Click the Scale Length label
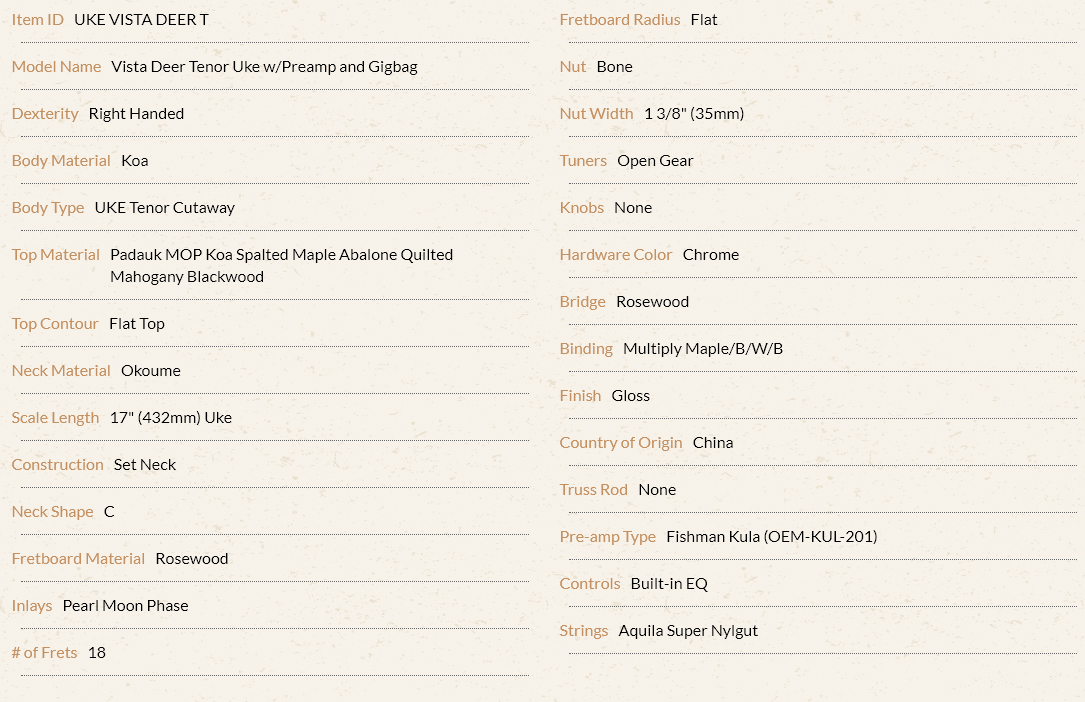 [x=55, y=418]
